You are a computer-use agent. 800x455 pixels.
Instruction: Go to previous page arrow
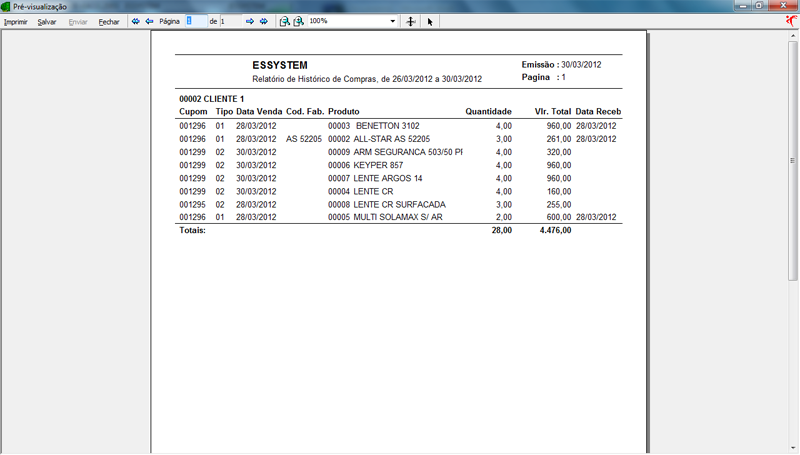tap(149, 21)
